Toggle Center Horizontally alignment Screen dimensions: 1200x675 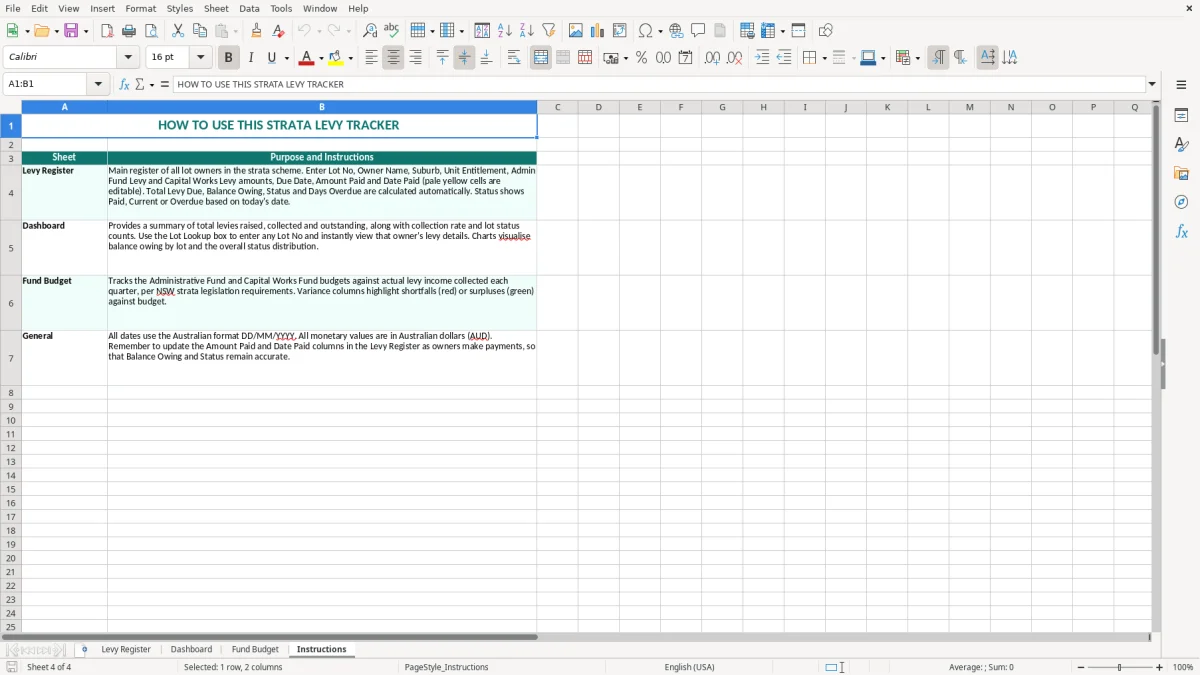(x=393, y=58)
